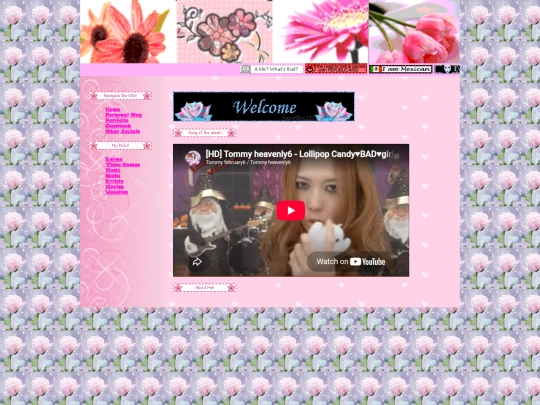This screenshot has height=405, width=540.
Task: Go to the Home link
Action: (113, 110)
